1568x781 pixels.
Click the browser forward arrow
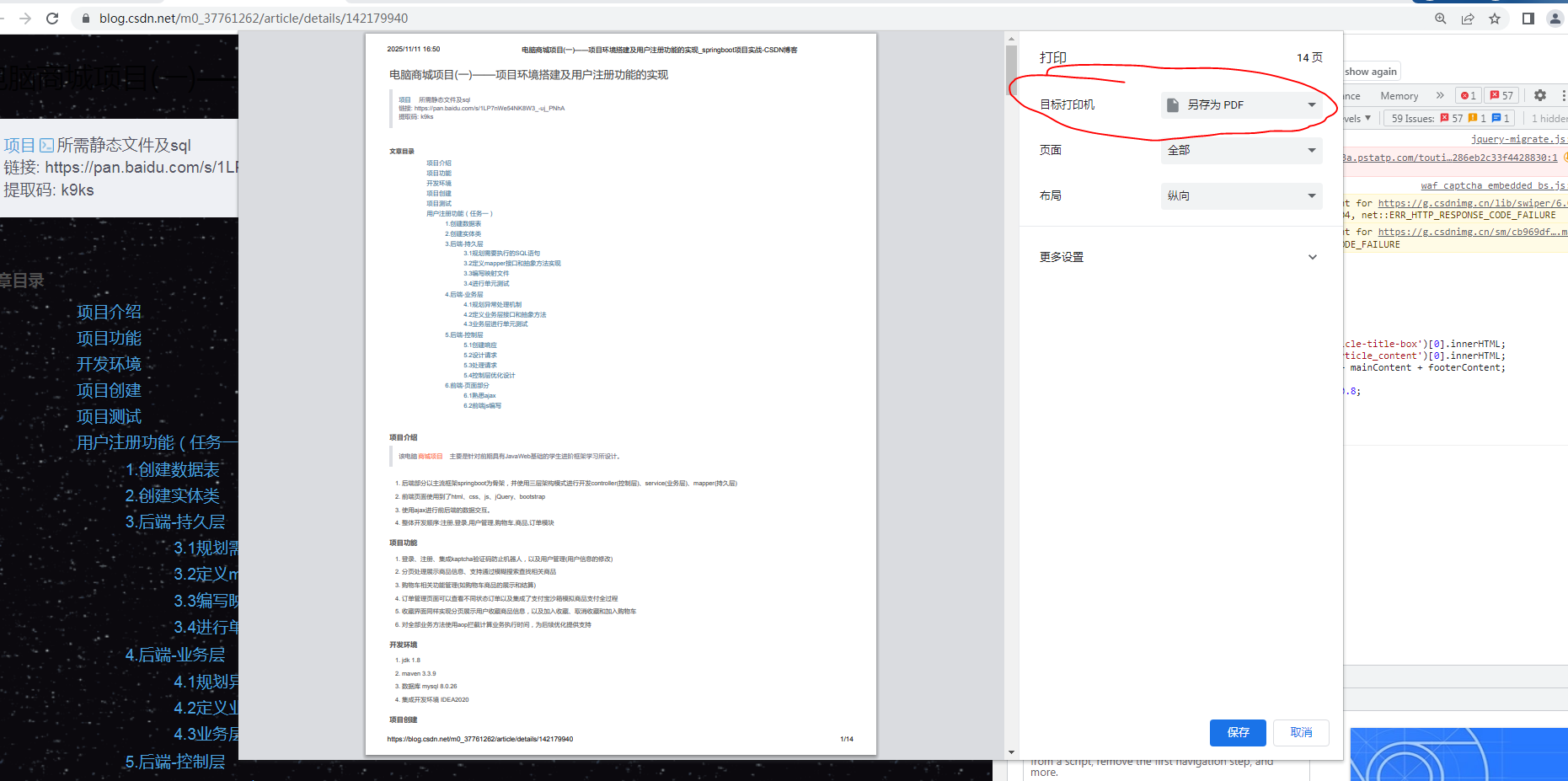(x=25, y=19)
